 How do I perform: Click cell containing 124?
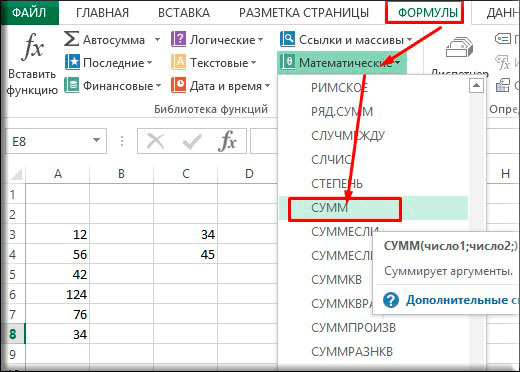(x=58, y=294)
